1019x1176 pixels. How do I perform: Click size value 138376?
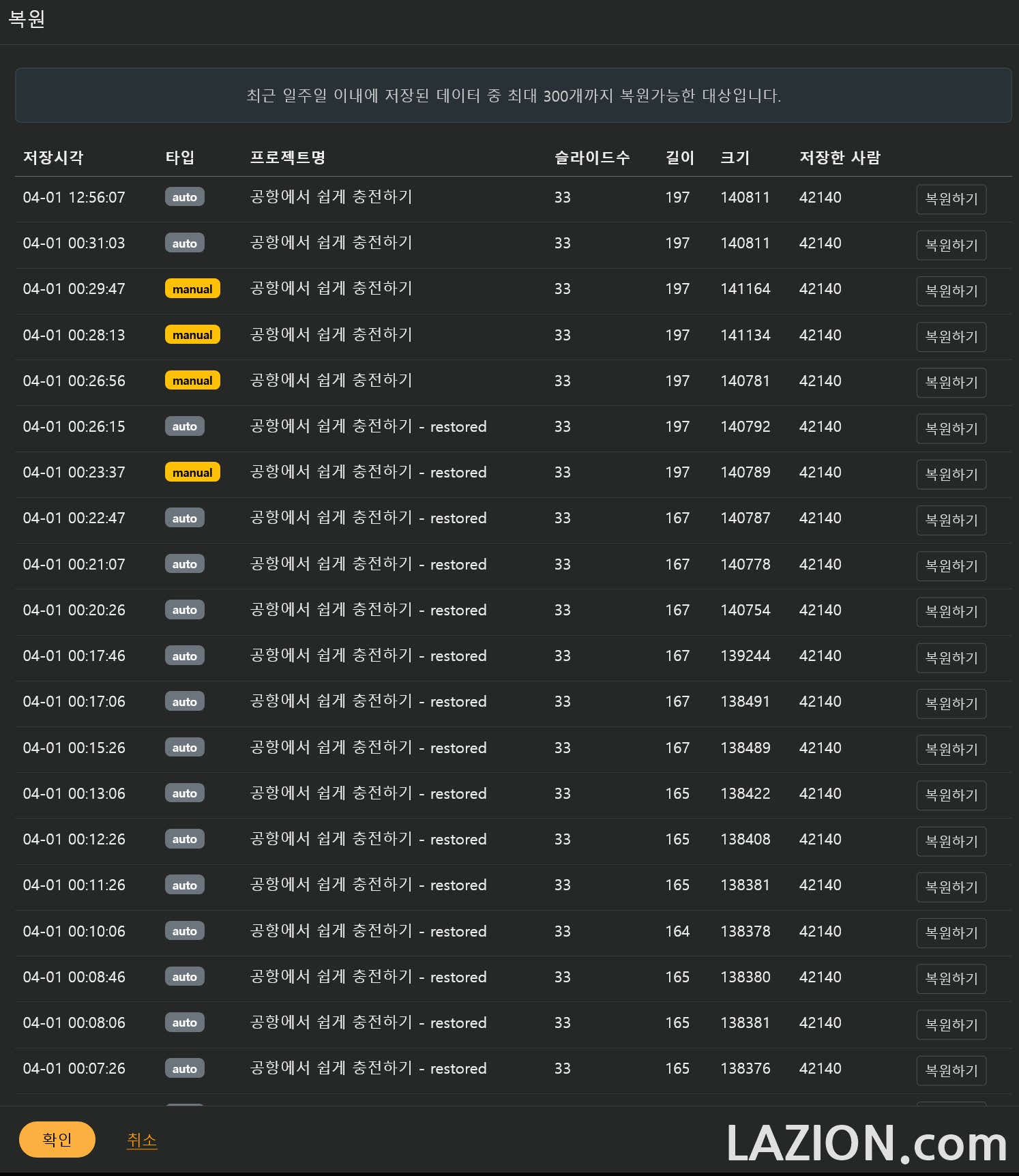pos(745,1068)
